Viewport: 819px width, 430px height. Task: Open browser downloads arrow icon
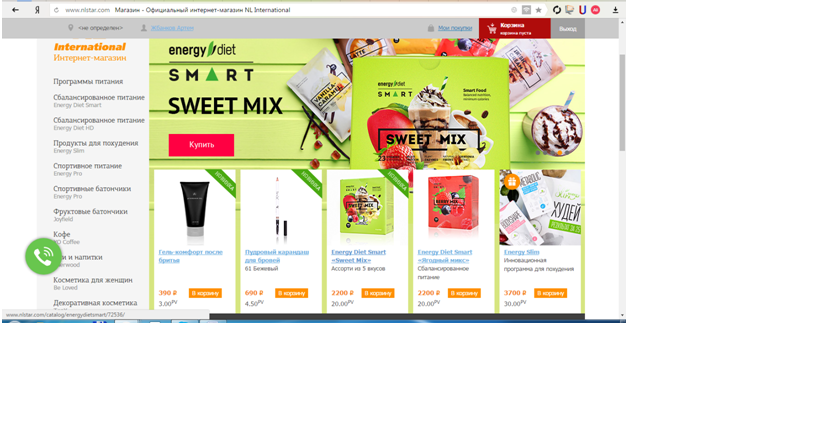(615, 10)
